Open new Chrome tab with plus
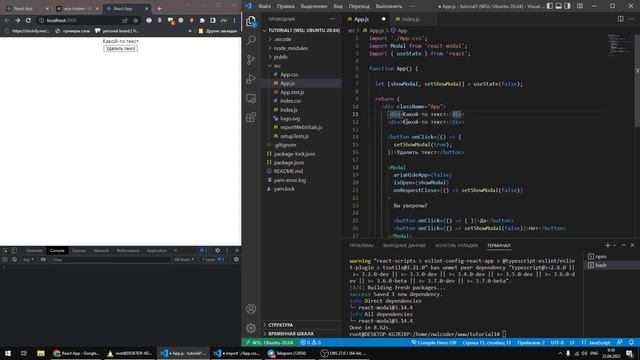Image resolution: width=640 pixels, height=360 pixels. point(159,9)
